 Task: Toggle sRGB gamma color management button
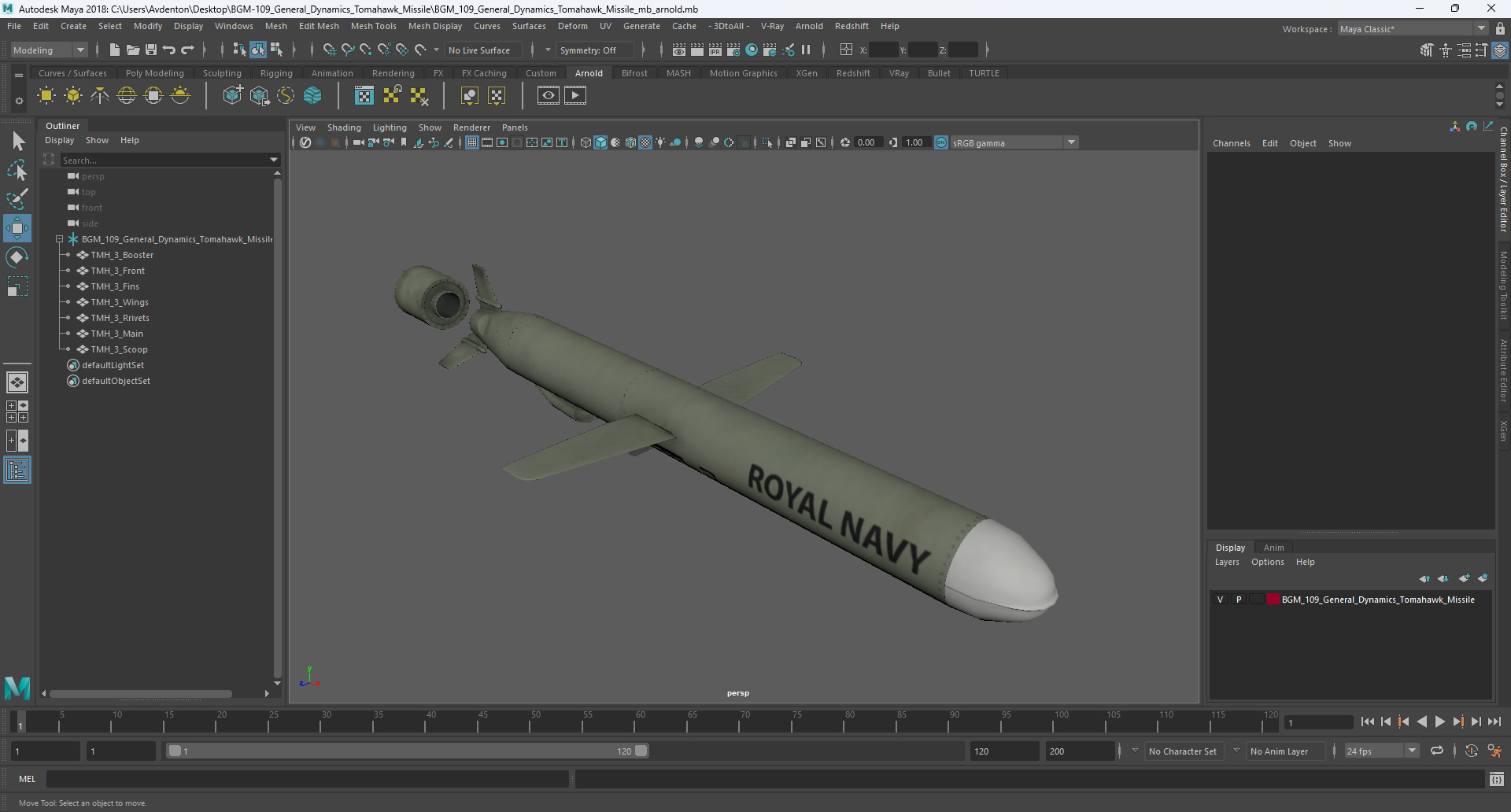pos(941,142)
